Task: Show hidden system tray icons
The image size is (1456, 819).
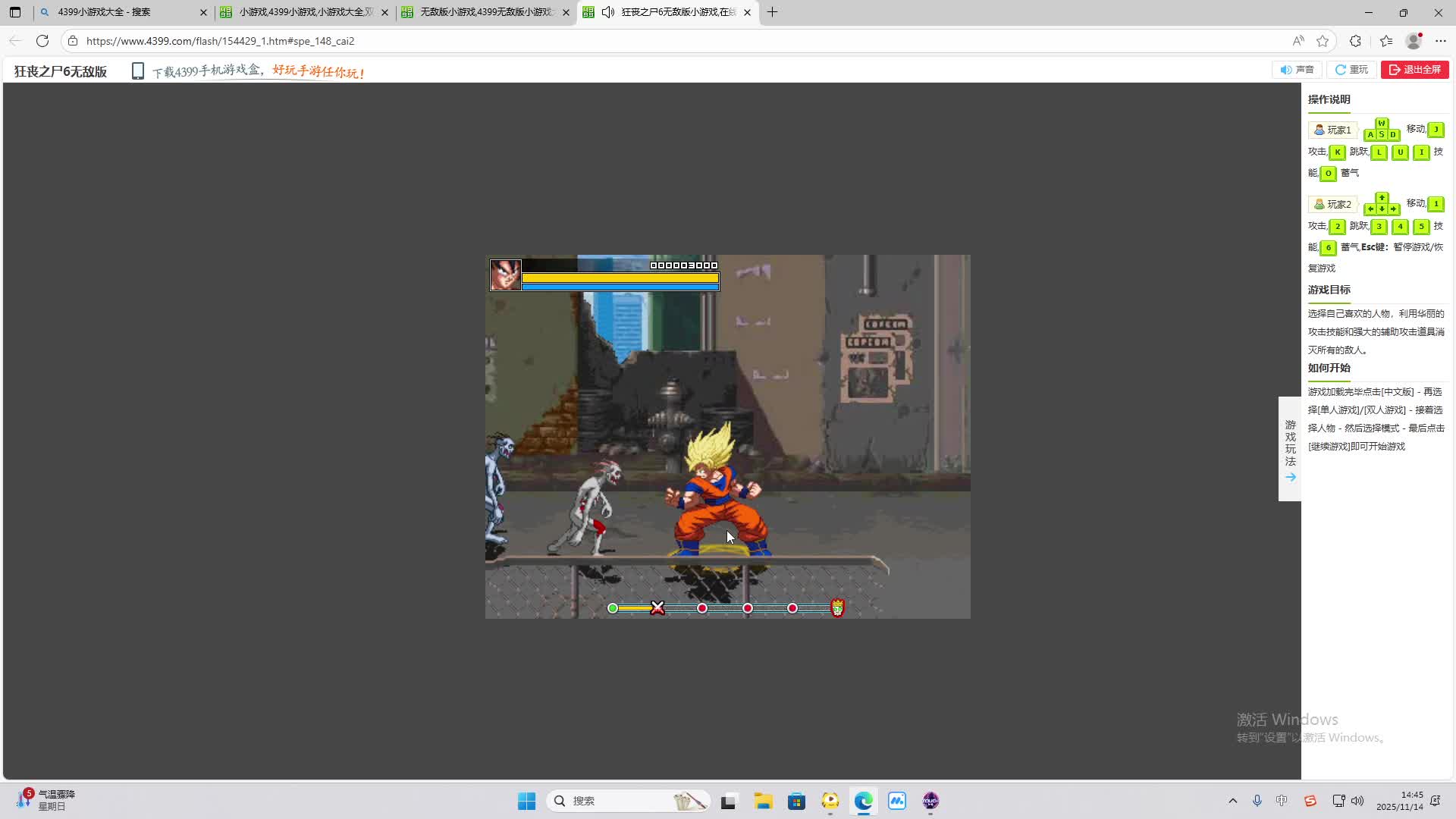Action: tap(1232, 801)
